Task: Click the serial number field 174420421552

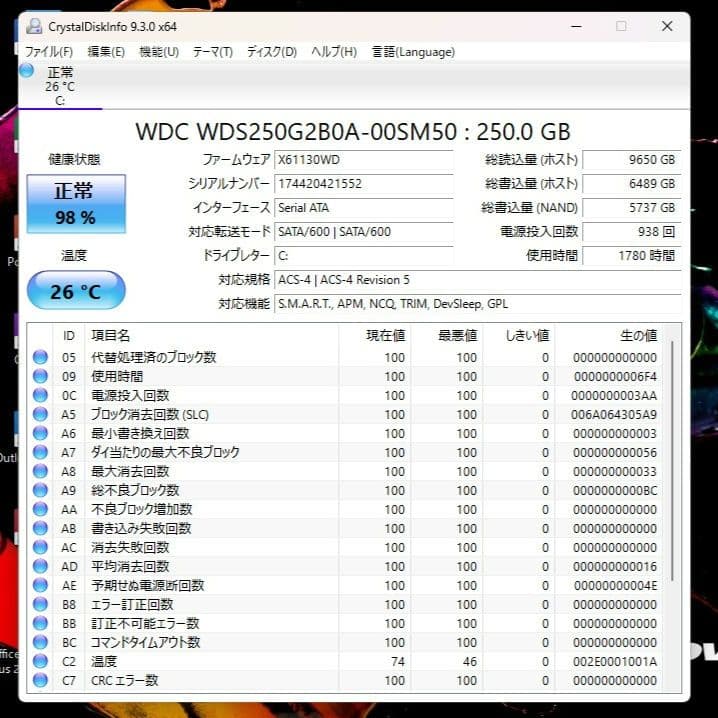Action: (x=364, y=184)
